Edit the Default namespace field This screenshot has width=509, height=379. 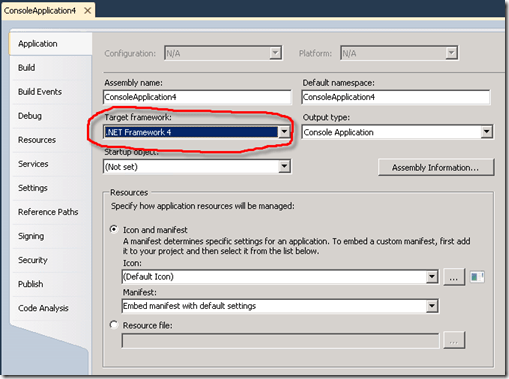tap(396, 97)
